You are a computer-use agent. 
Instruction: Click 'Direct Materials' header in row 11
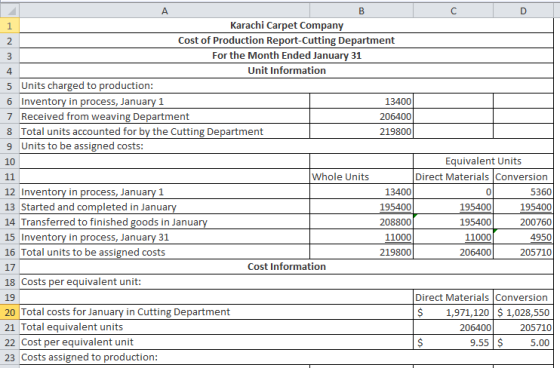(453, 176)
